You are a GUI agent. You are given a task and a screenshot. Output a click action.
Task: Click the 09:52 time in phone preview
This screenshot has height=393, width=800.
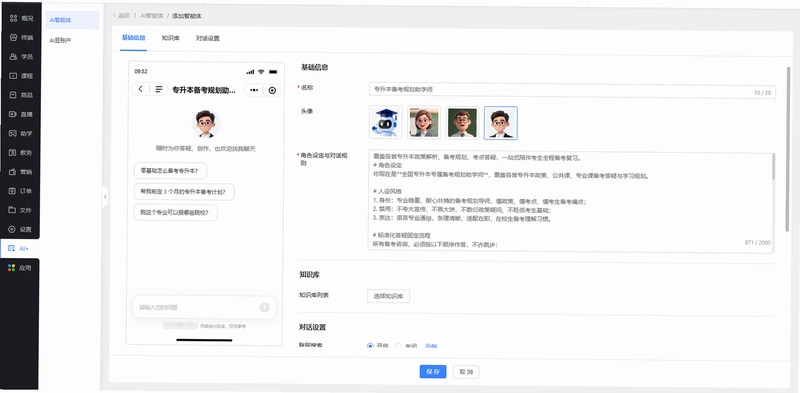141,71
